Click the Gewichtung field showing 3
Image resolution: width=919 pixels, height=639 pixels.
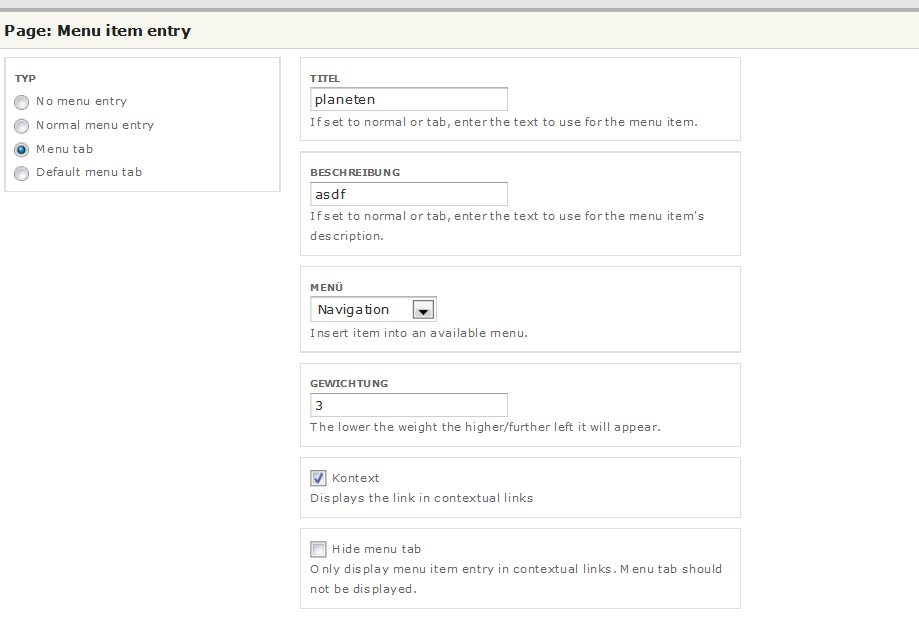[408, 405]
